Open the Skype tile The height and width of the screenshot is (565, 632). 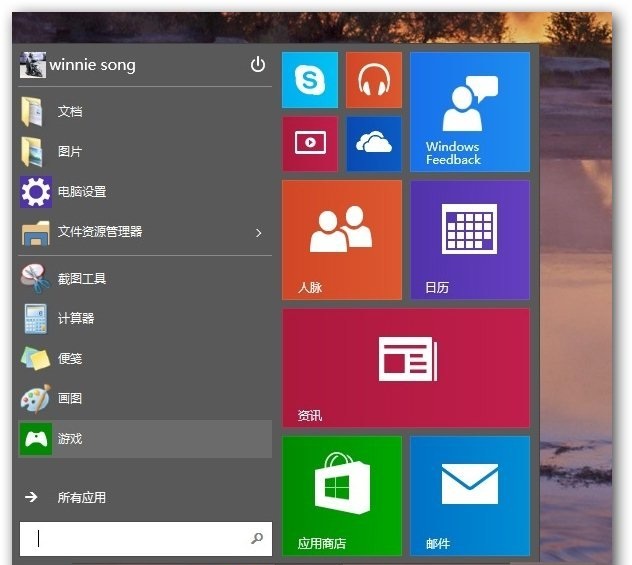tap(310, 80)
